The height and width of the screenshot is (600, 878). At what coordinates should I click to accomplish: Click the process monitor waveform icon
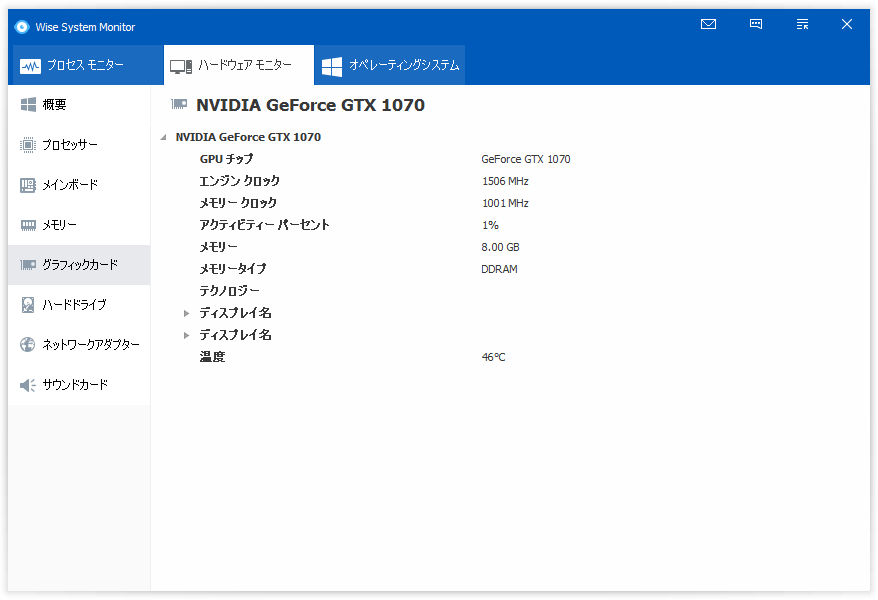tap(30, 67)
